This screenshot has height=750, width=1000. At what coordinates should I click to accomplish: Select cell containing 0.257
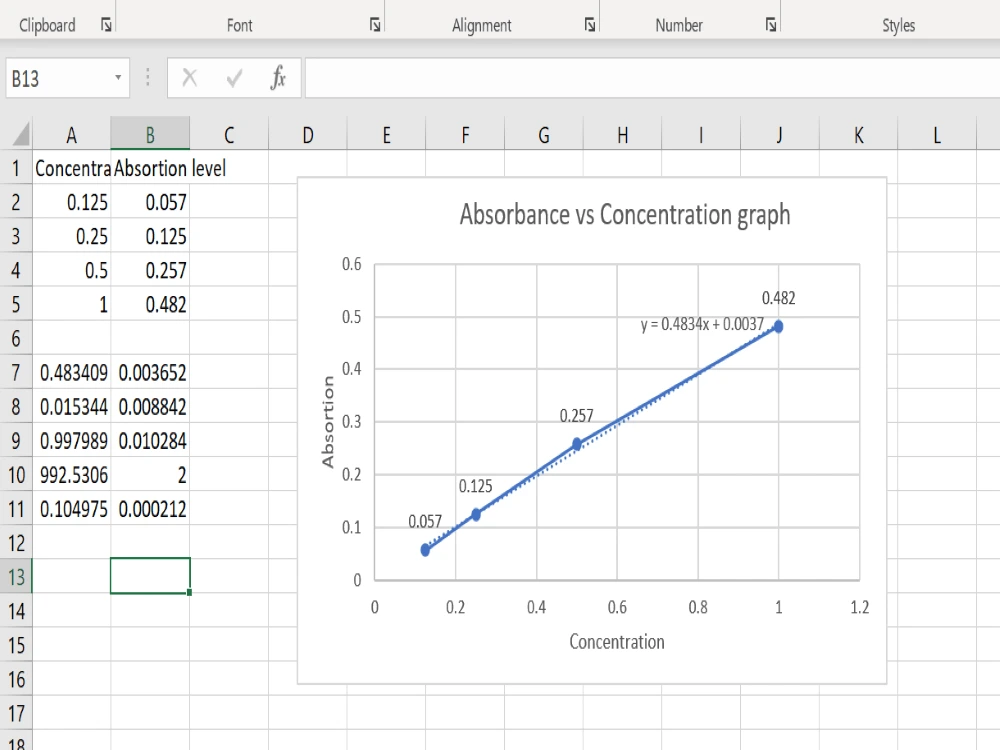pos(150,270)
